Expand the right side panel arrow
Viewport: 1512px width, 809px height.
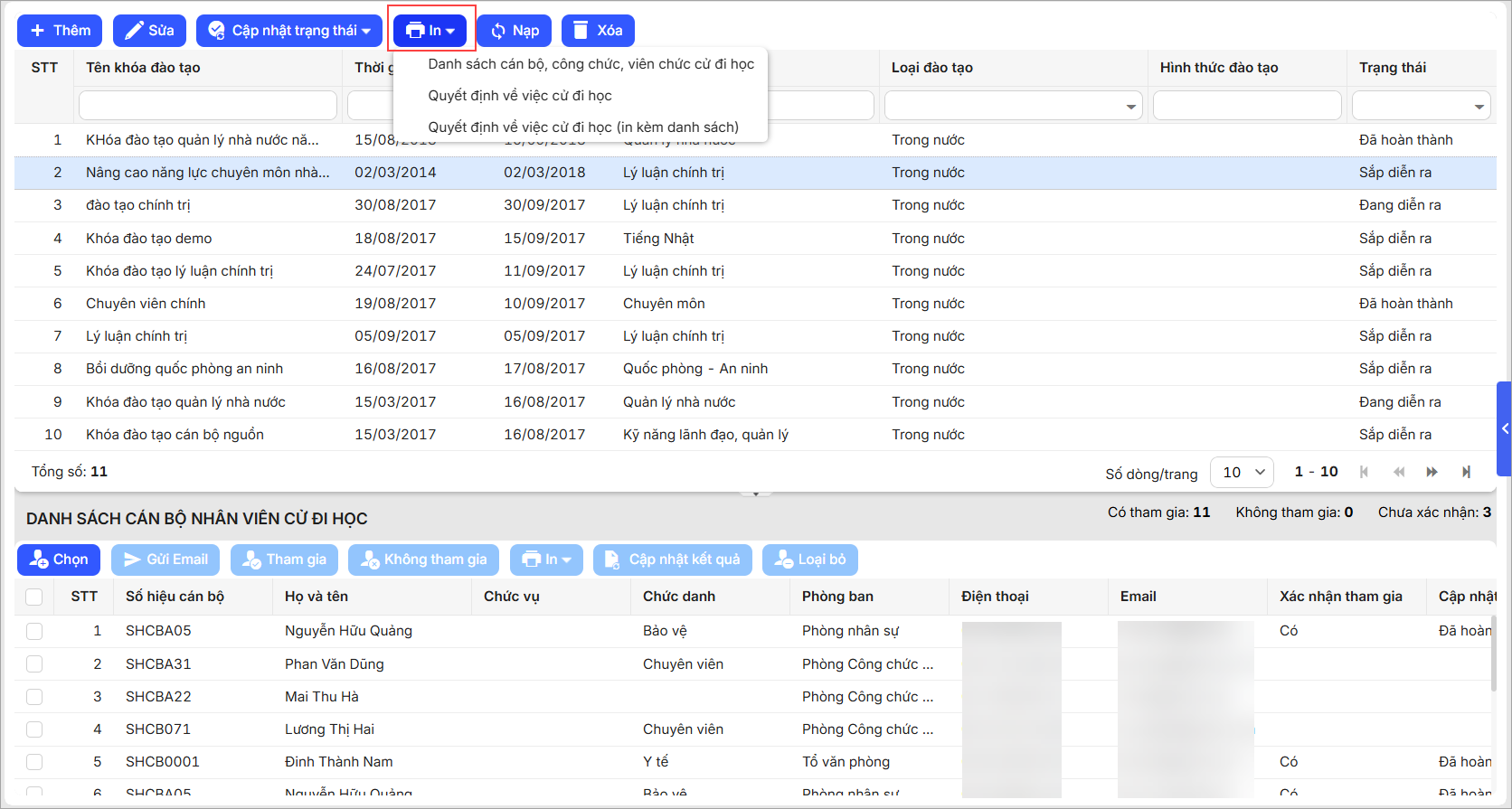click(1504, 428)
